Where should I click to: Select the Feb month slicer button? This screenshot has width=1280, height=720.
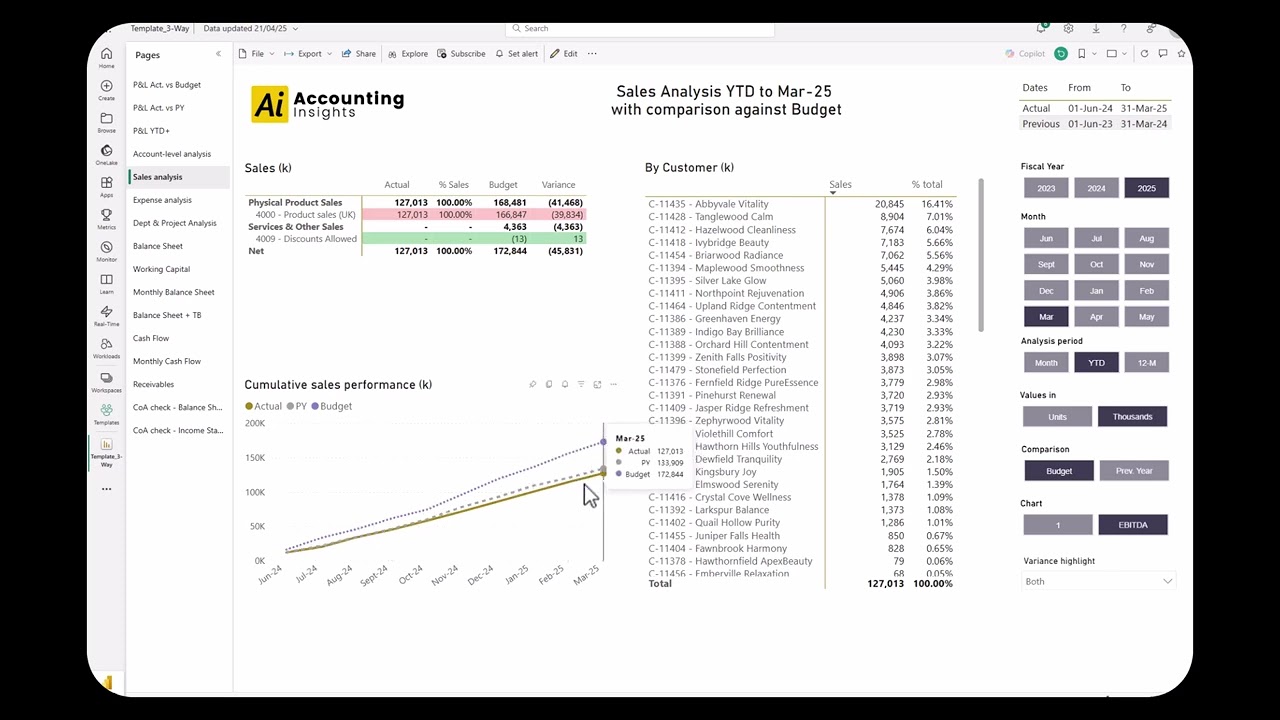coord(1146,291)
